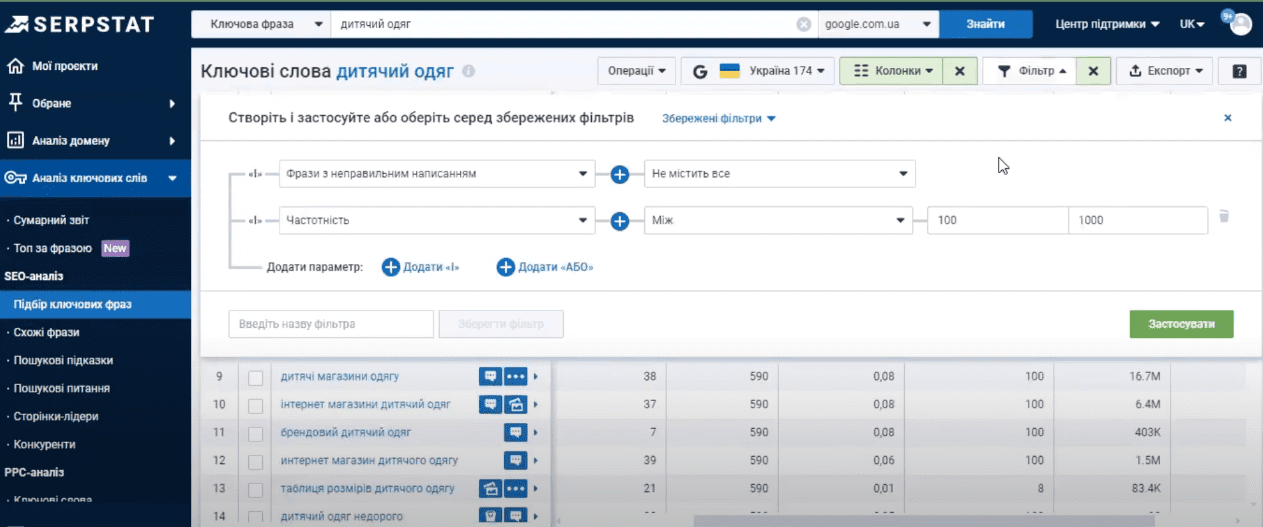Open Сторінки-лідери in sidebar
Image resolution: width=1263 pixels, height=527 pixels.
[56, 416]
